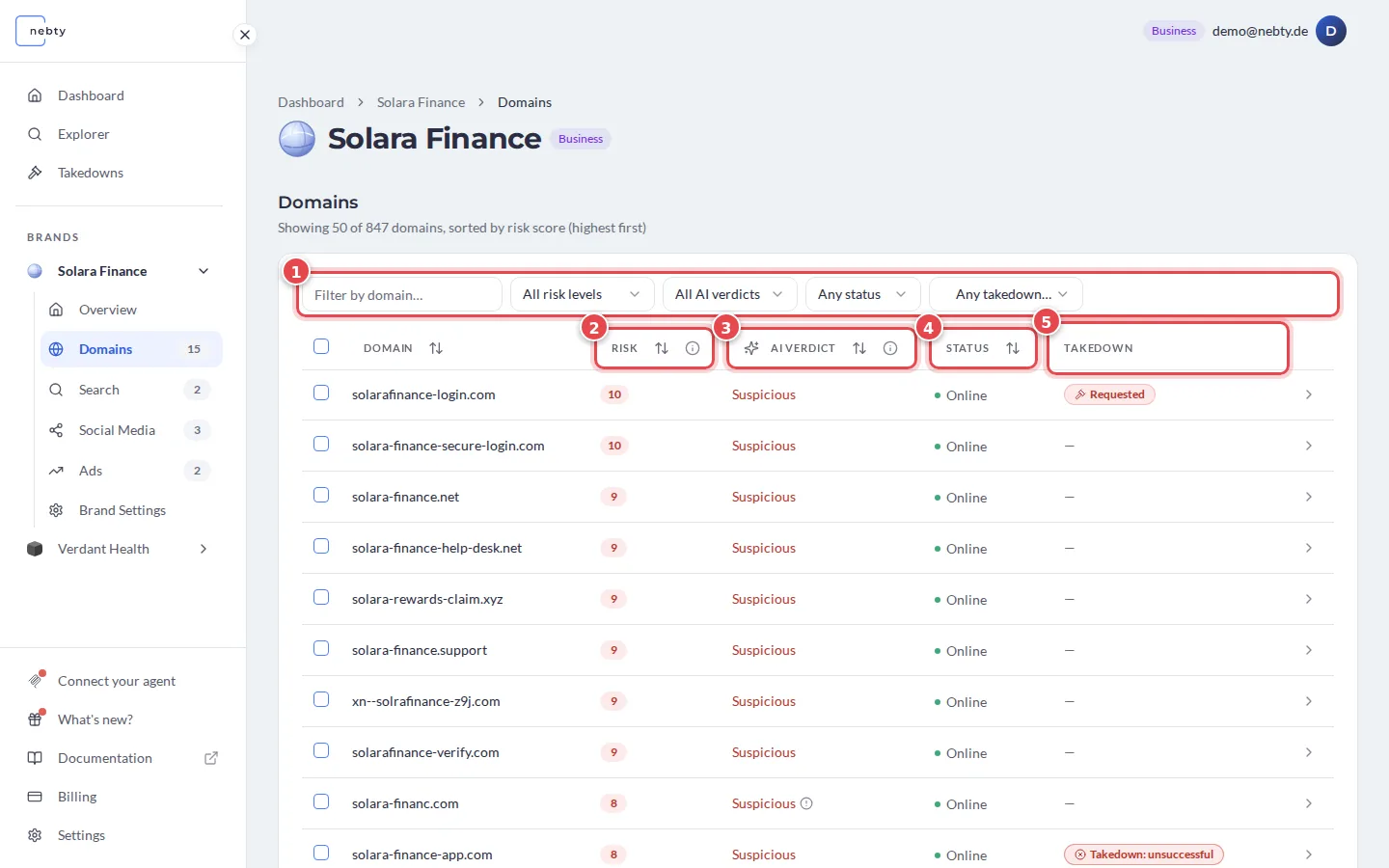
Task: Check the box for solarafinance-login.com
Action: (321, 393)
